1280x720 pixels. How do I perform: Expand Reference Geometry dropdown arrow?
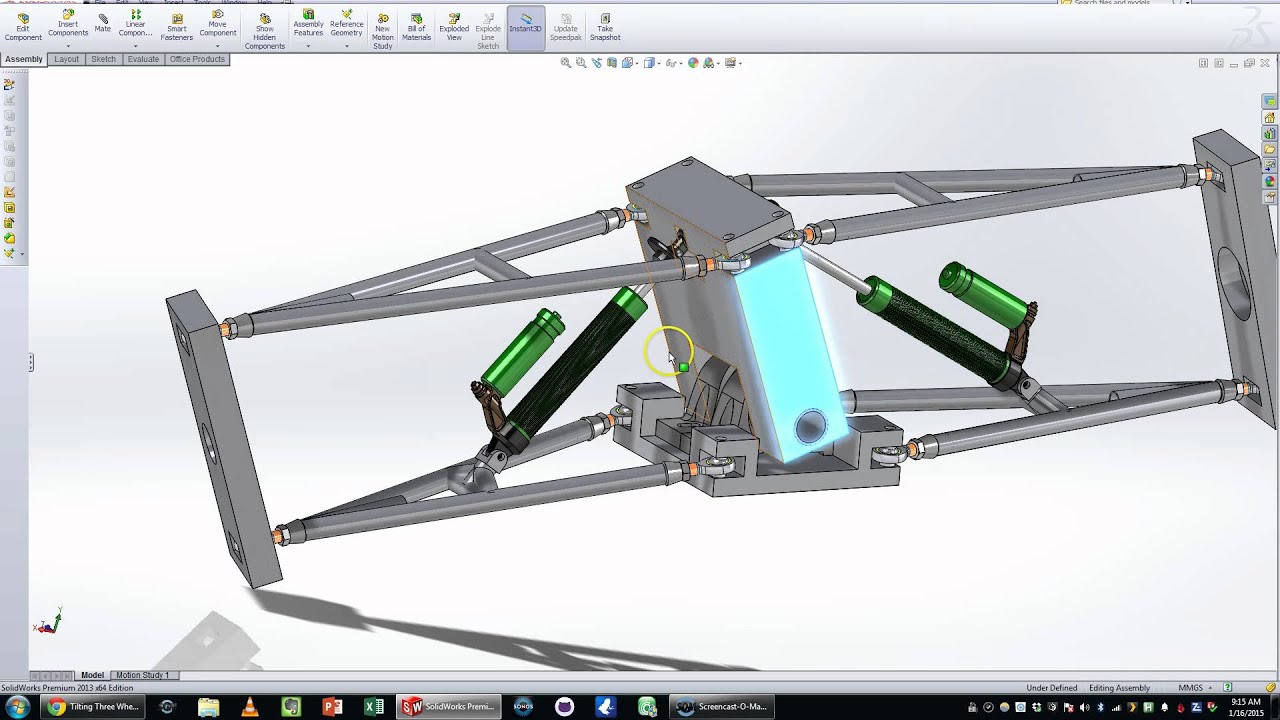[347, 46]
